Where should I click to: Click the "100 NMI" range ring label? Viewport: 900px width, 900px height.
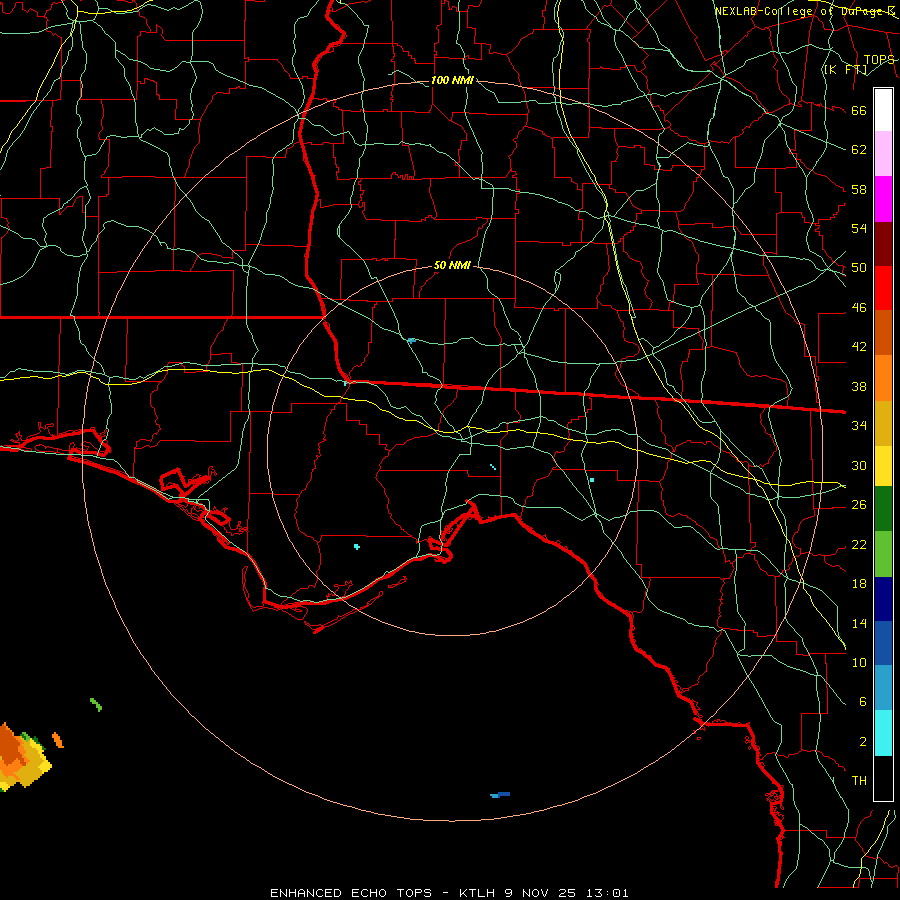[x=452, y=80]
